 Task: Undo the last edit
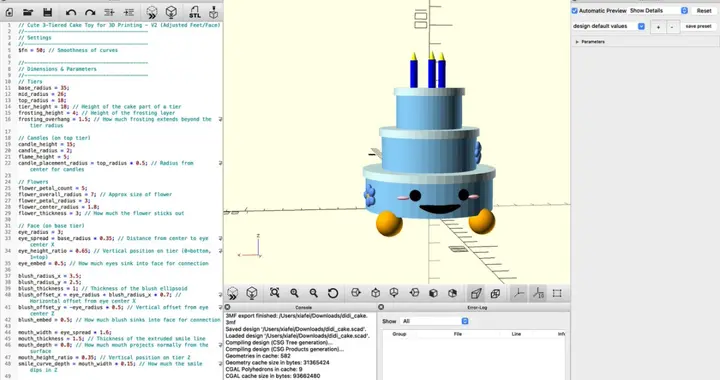tap(71, 12)
